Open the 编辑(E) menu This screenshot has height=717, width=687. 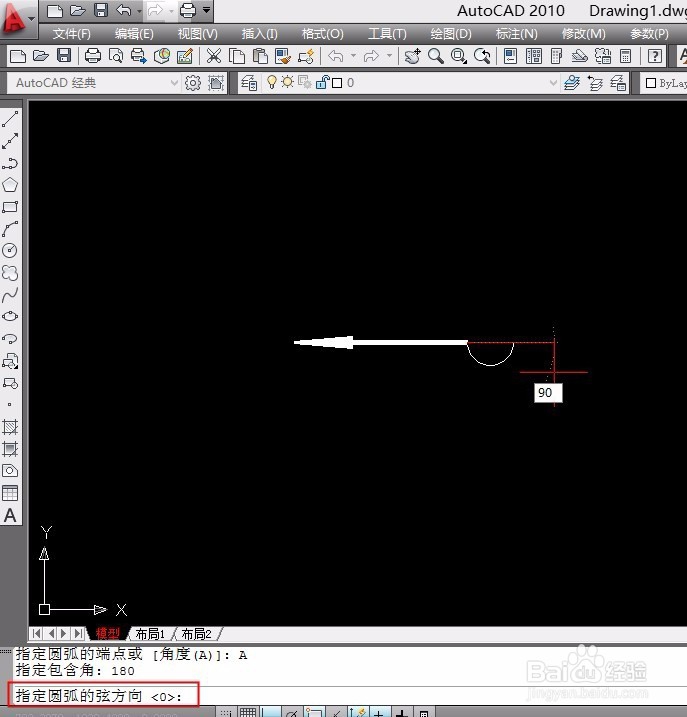click(134, 34)
